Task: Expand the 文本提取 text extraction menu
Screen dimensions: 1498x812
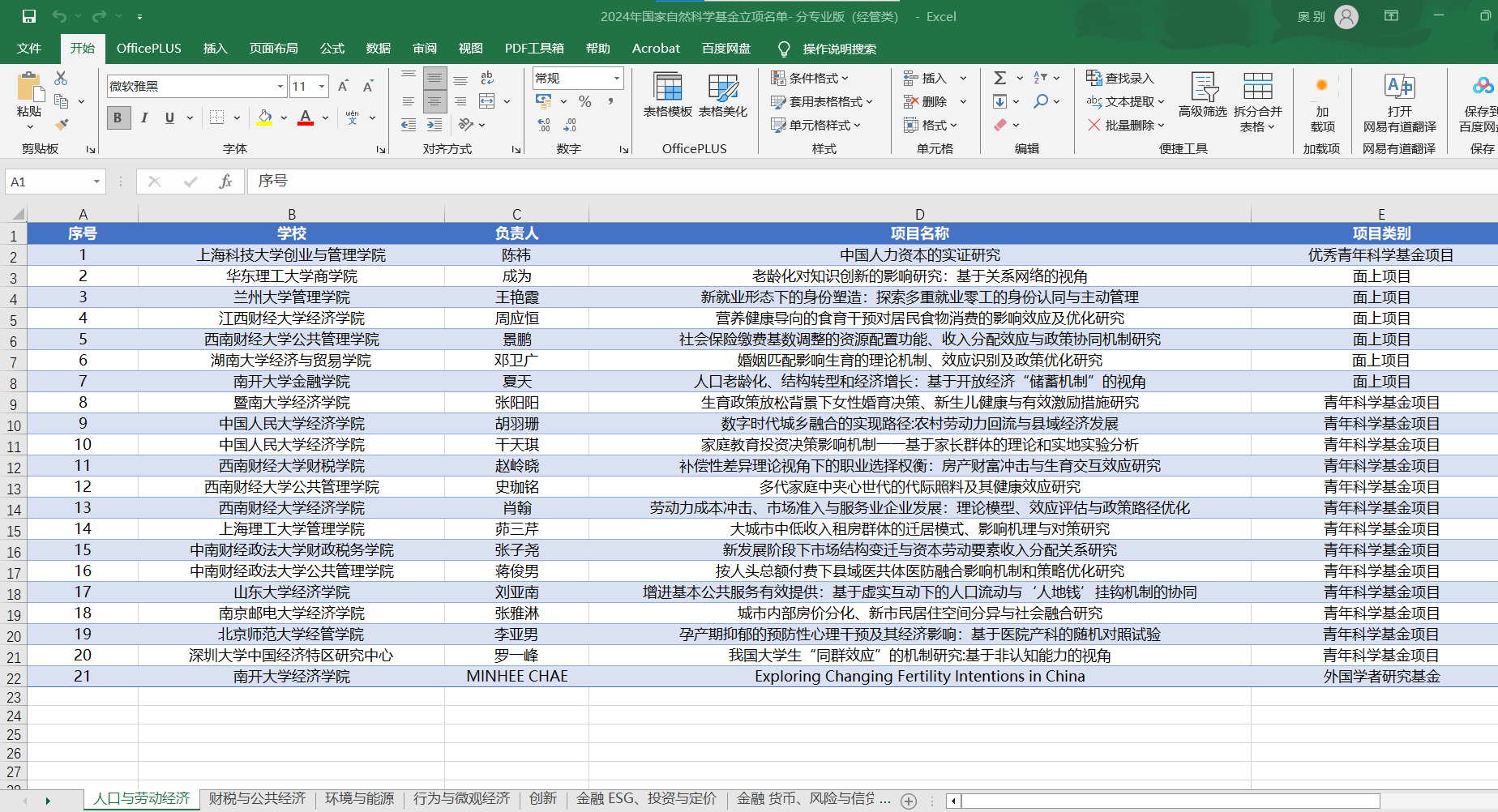Action: point(1126,101)
